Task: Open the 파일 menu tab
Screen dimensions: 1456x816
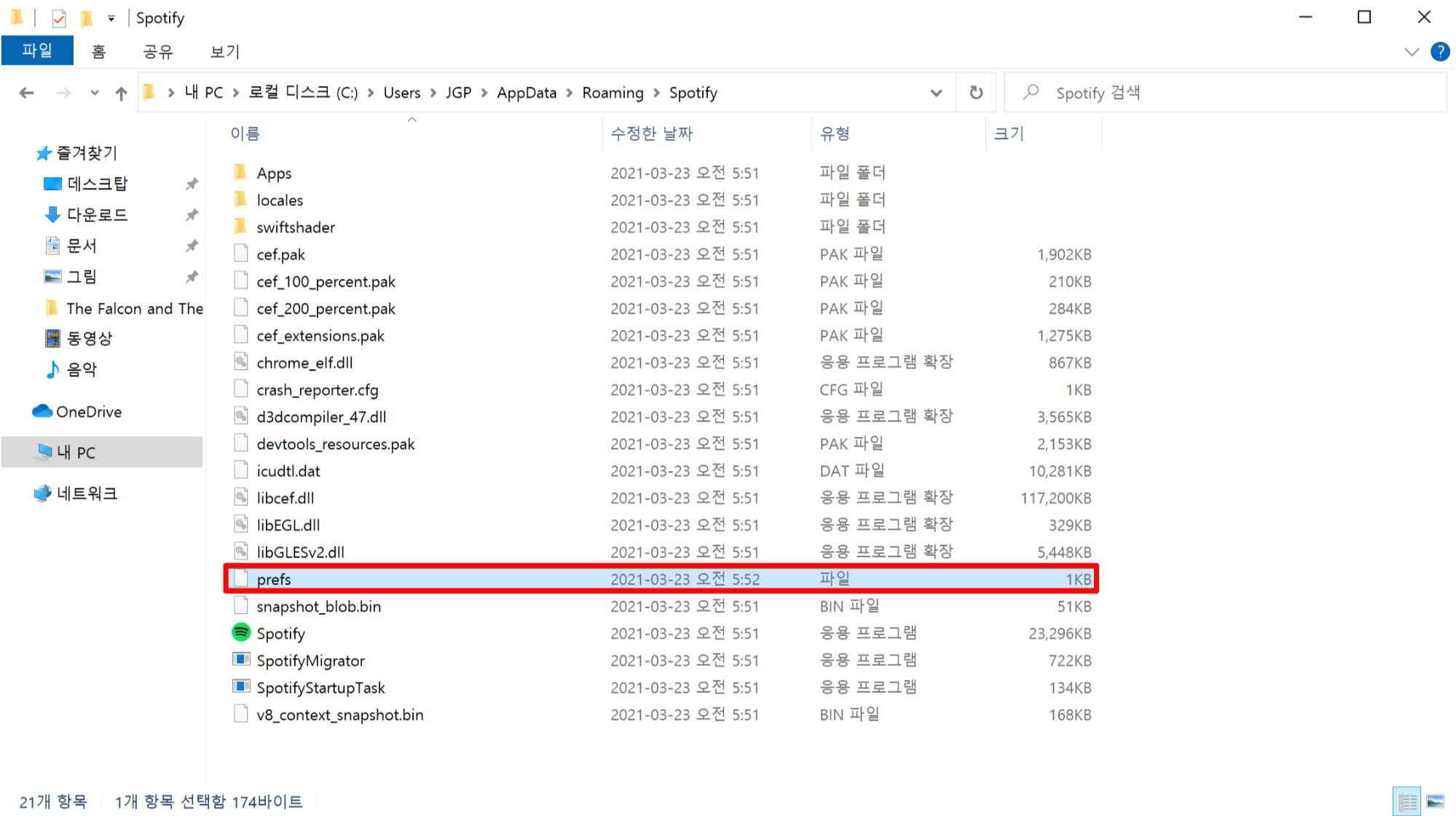Action: (37, 51)
